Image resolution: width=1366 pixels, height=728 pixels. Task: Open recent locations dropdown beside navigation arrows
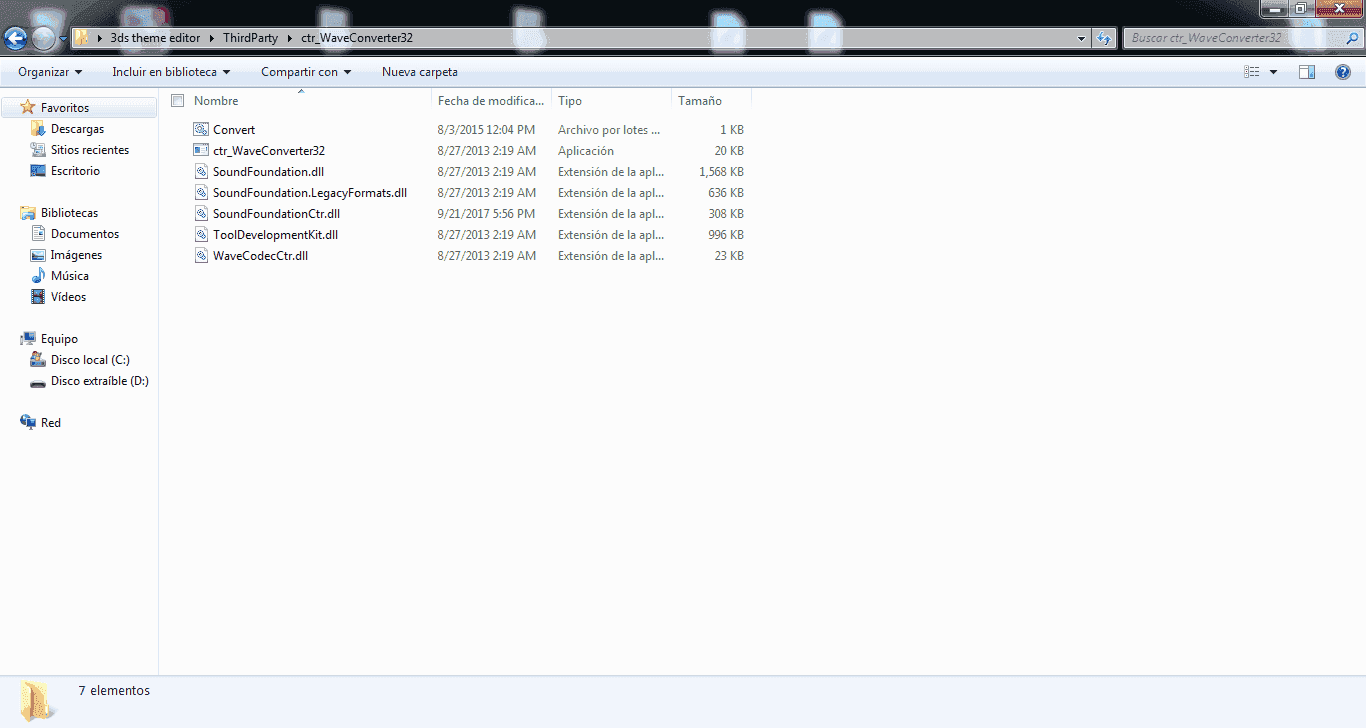[x=64, y=39]
